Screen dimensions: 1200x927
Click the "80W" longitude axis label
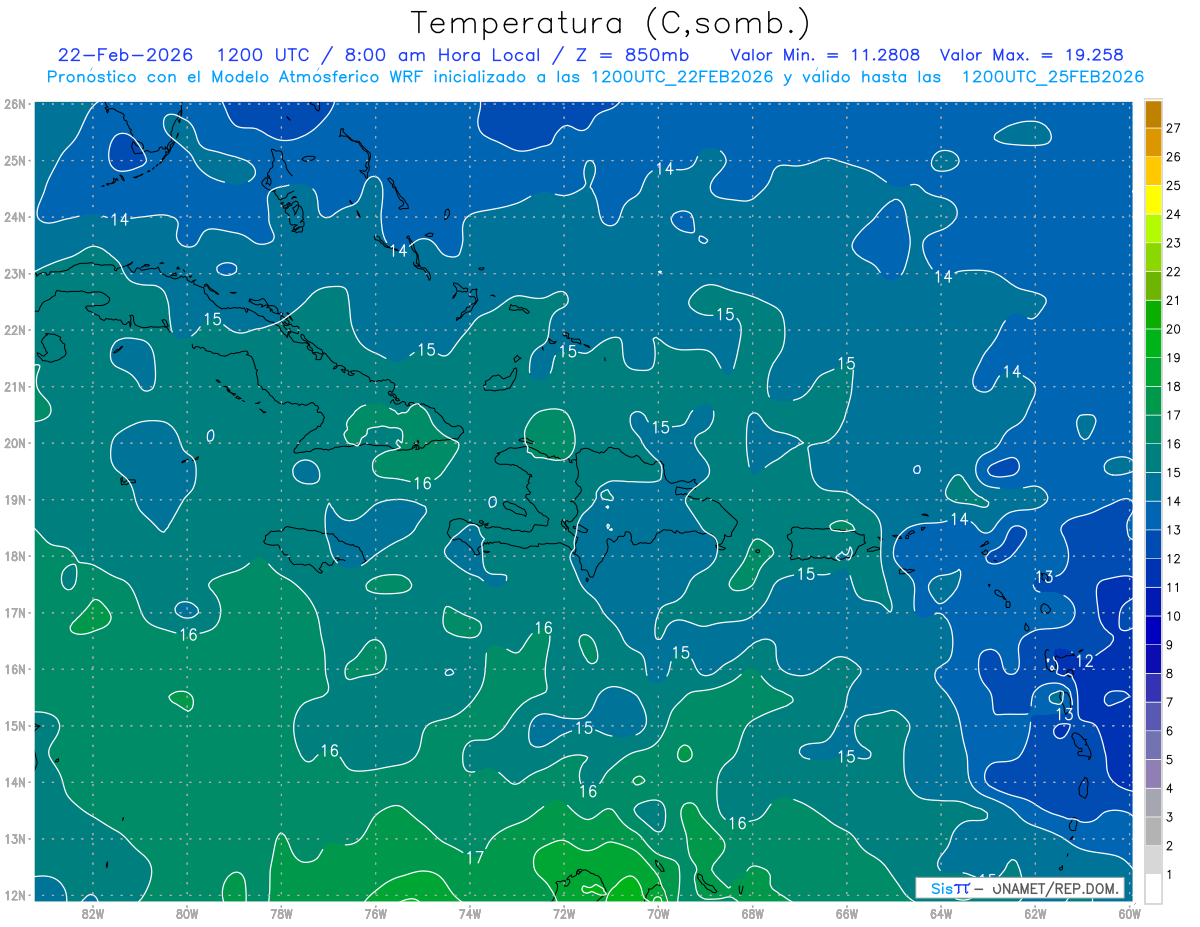(187, 912)
